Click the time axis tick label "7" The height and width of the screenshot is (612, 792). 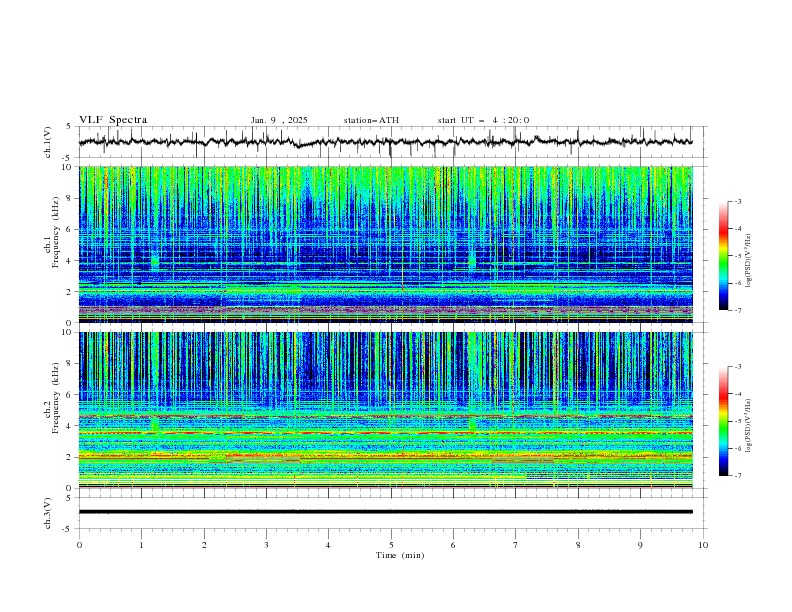516,545
